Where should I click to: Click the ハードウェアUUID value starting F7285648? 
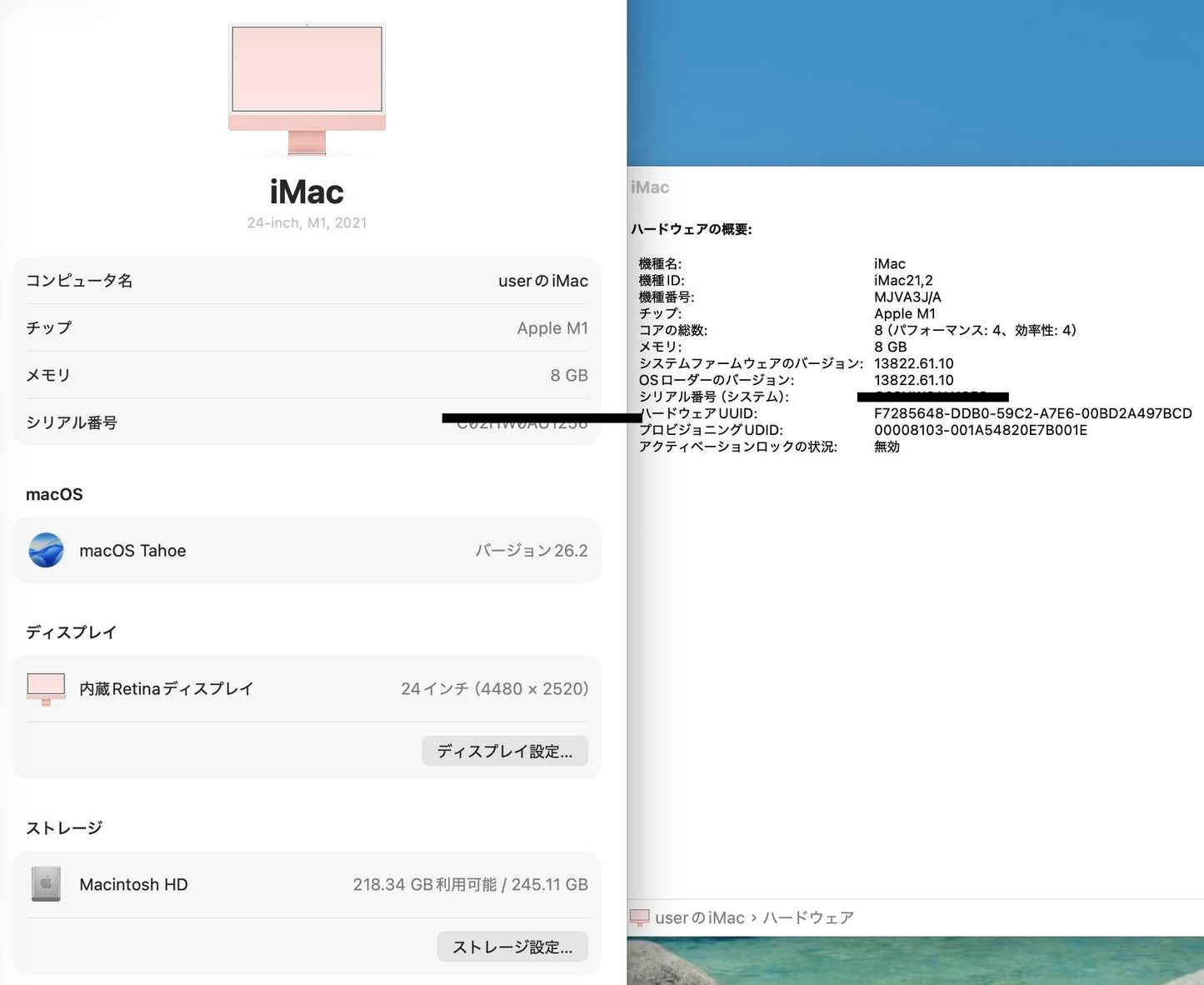1033,414
